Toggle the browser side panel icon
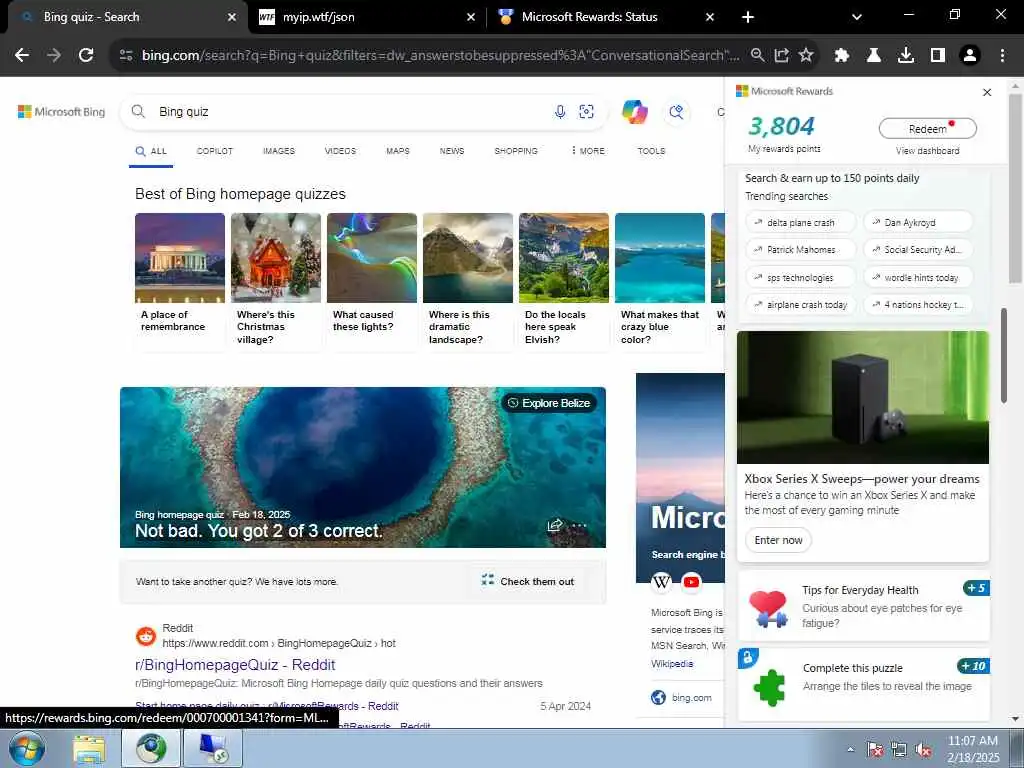The height and width of the screenshot is (768, 1024). click(x=938, y=56)
